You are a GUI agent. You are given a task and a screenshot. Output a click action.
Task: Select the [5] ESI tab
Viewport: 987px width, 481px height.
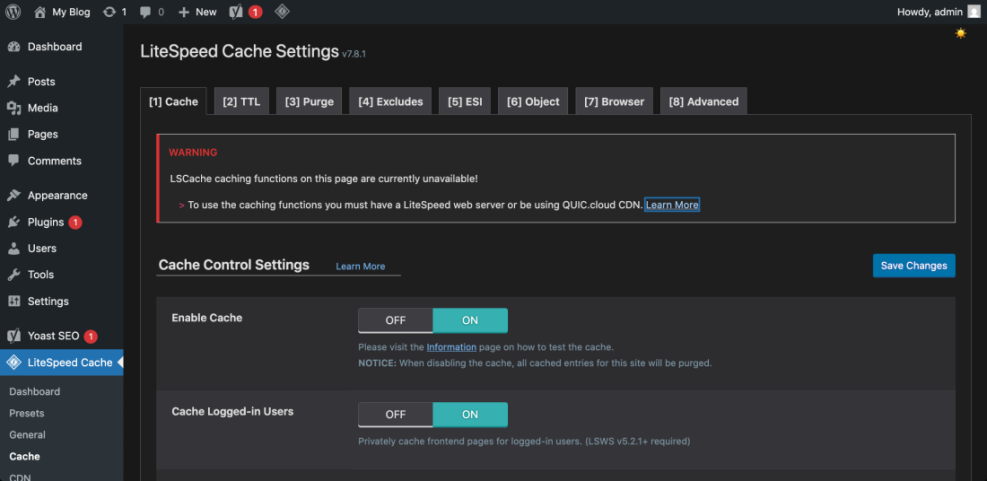click(x=465, y=101)
